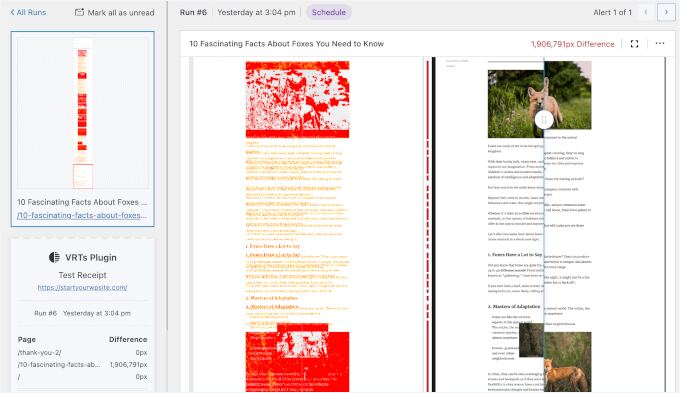Viewport: 680px width, 393px height.
Task: Click the fox photo in comparison screenshot
Action: pos(539,99)
